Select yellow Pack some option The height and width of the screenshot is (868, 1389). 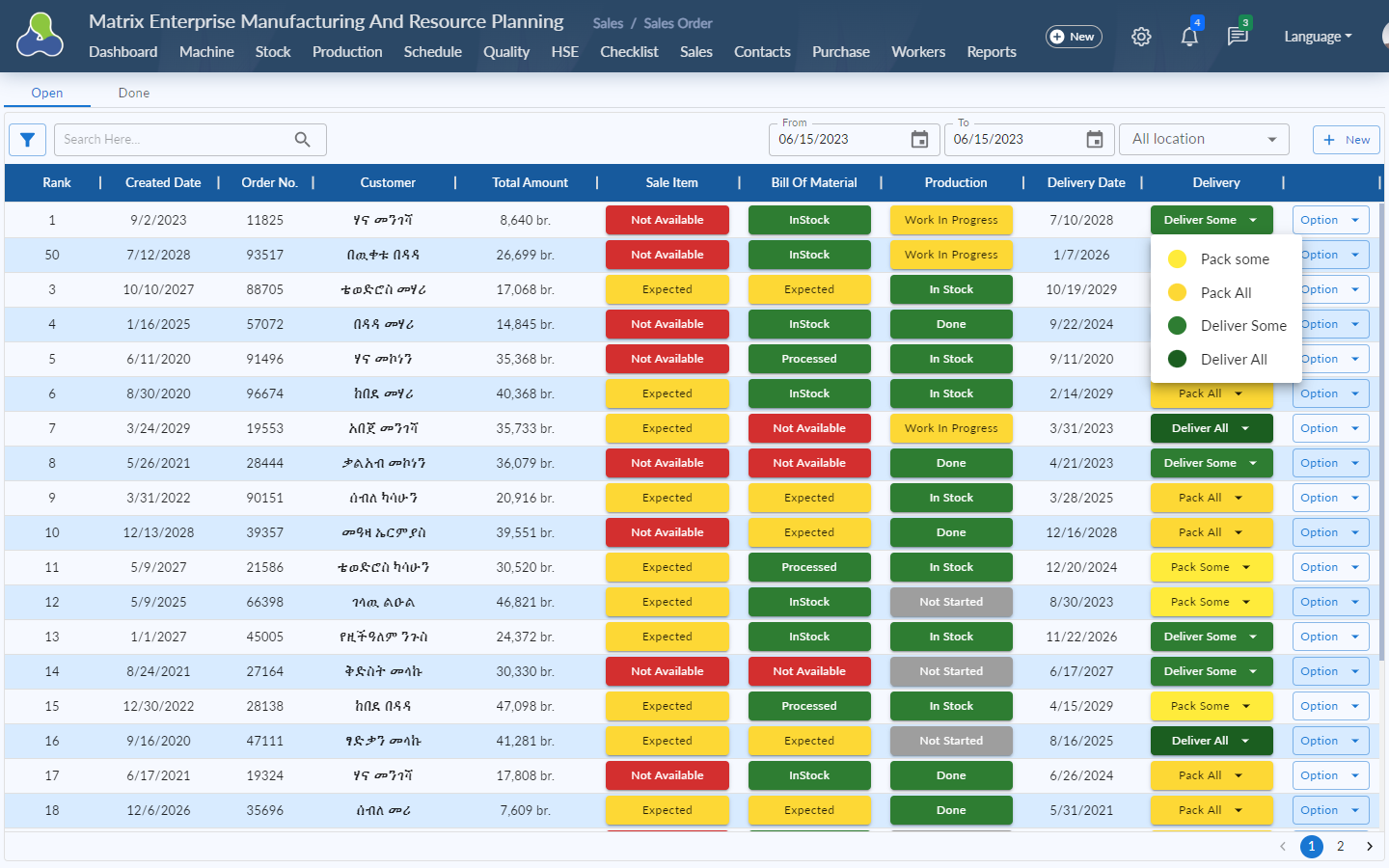coord(1226,259)
